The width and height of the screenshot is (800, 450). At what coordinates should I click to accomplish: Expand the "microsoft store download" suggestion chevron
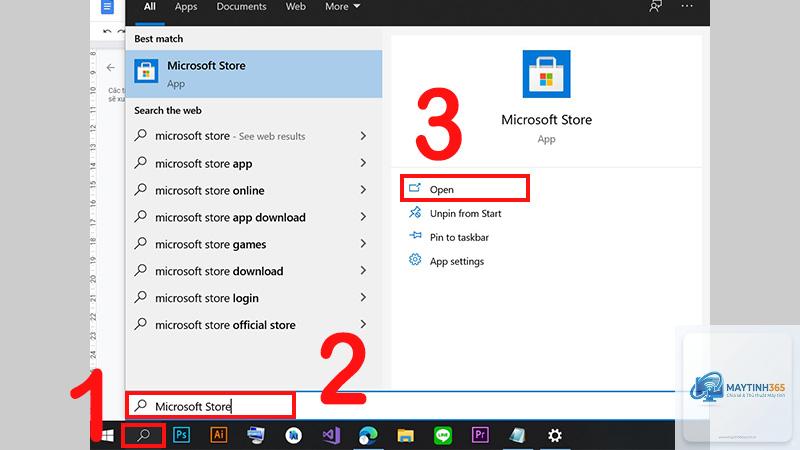[363, 270]
